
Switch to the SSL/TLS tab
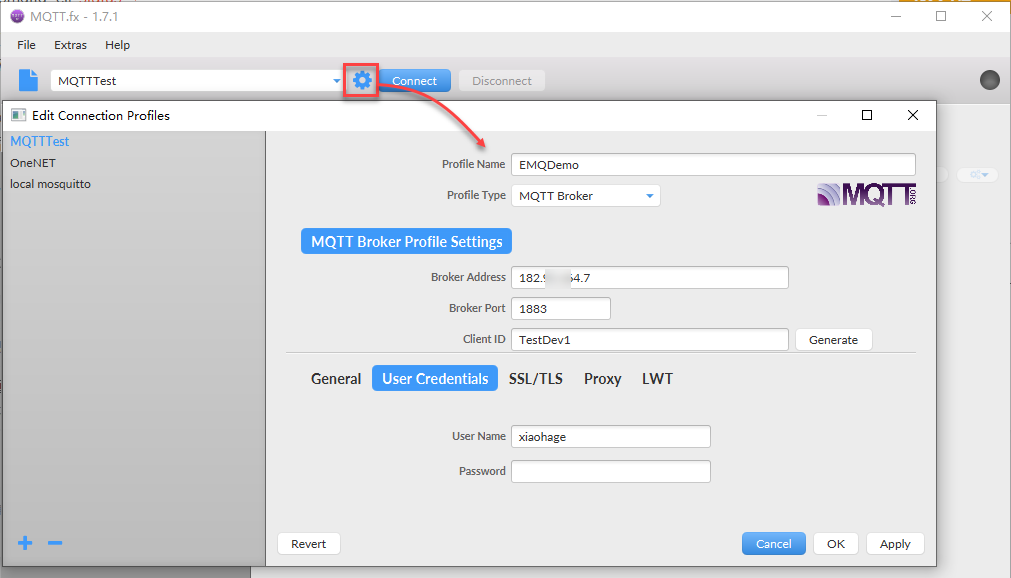click(536, 379)
